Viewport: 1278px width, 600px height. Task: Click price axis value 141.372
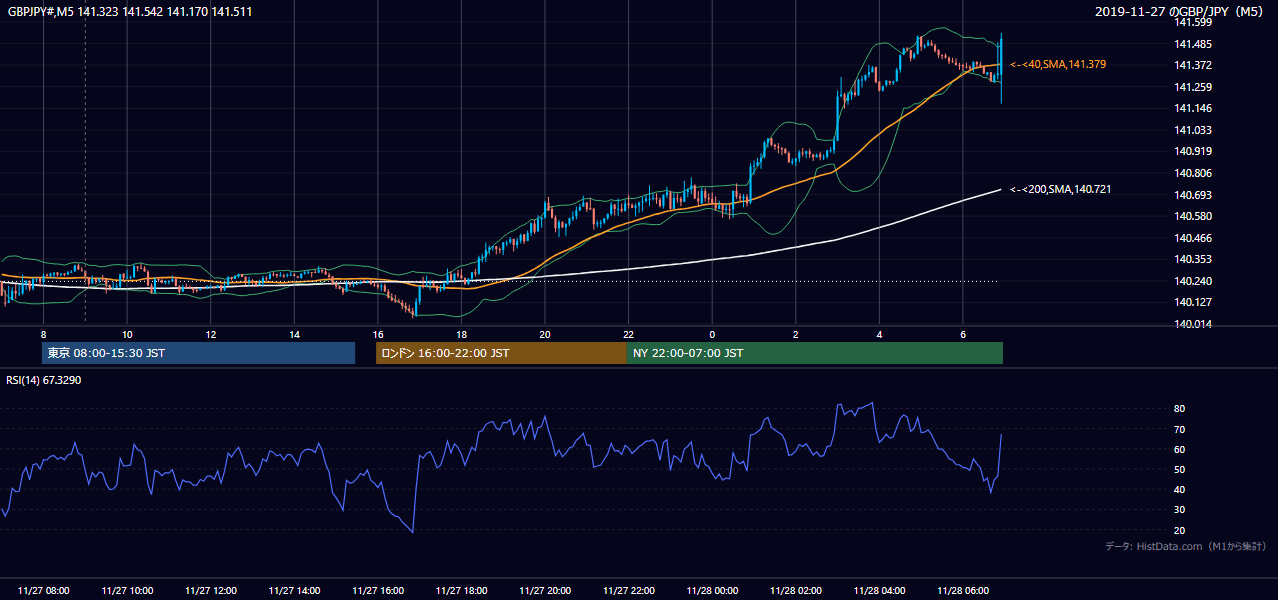pyautogui.click(x=1192, y=65)
